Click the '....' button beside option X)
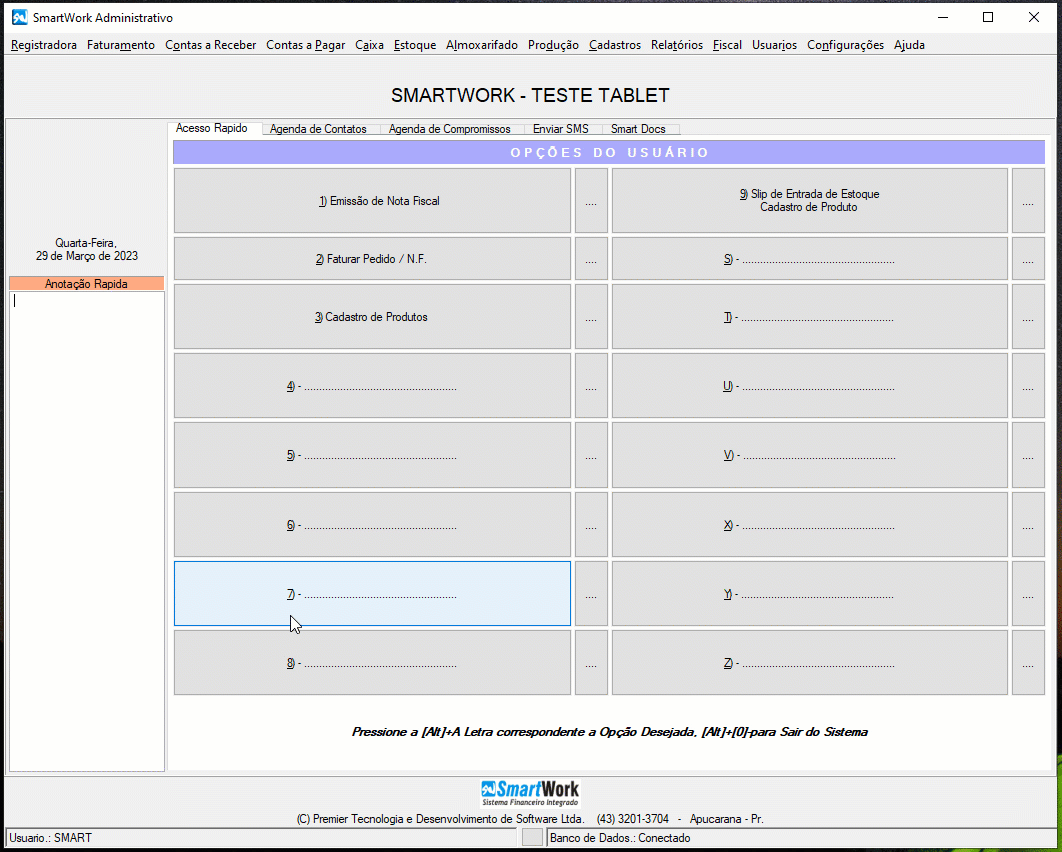Screen dimensions: 1062x852 click(x=1028, y=524)
